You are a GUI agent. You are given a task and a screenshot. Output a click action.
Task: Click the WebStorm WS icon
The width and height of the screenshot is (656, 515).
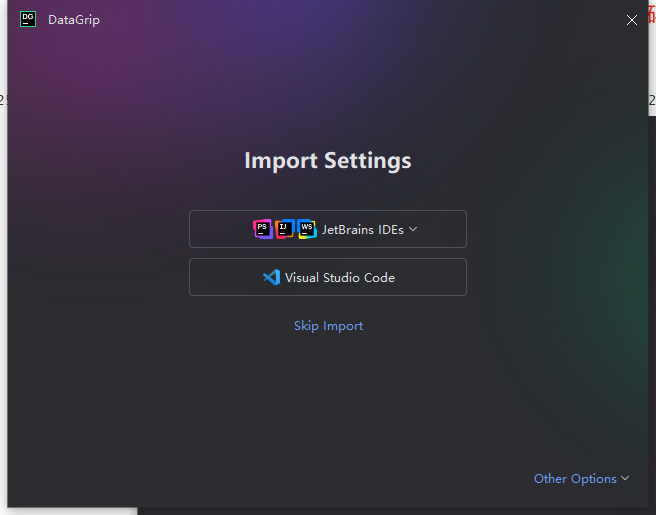307,229
